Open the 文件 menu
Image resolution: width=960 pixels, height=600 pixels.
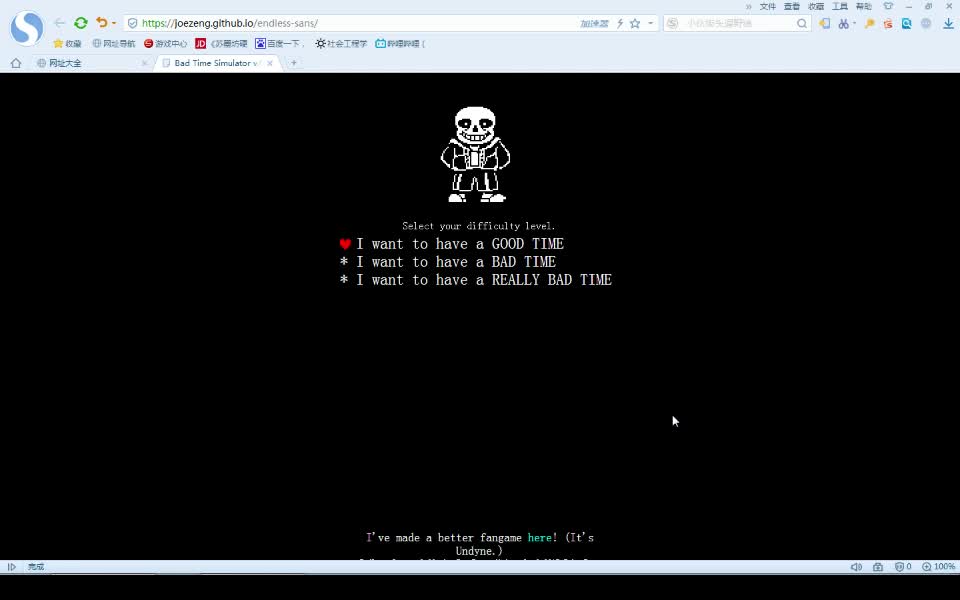(x=768, y=6)
